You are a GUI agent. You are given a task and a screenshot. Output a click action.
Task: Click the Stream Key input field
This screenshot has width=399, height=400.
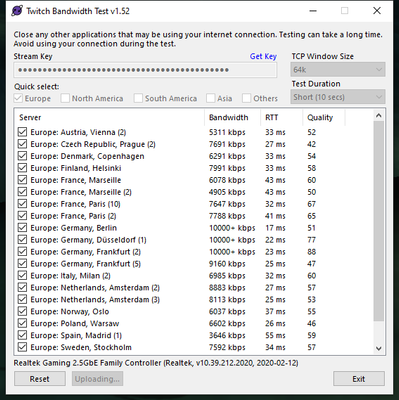click(145, 70)
